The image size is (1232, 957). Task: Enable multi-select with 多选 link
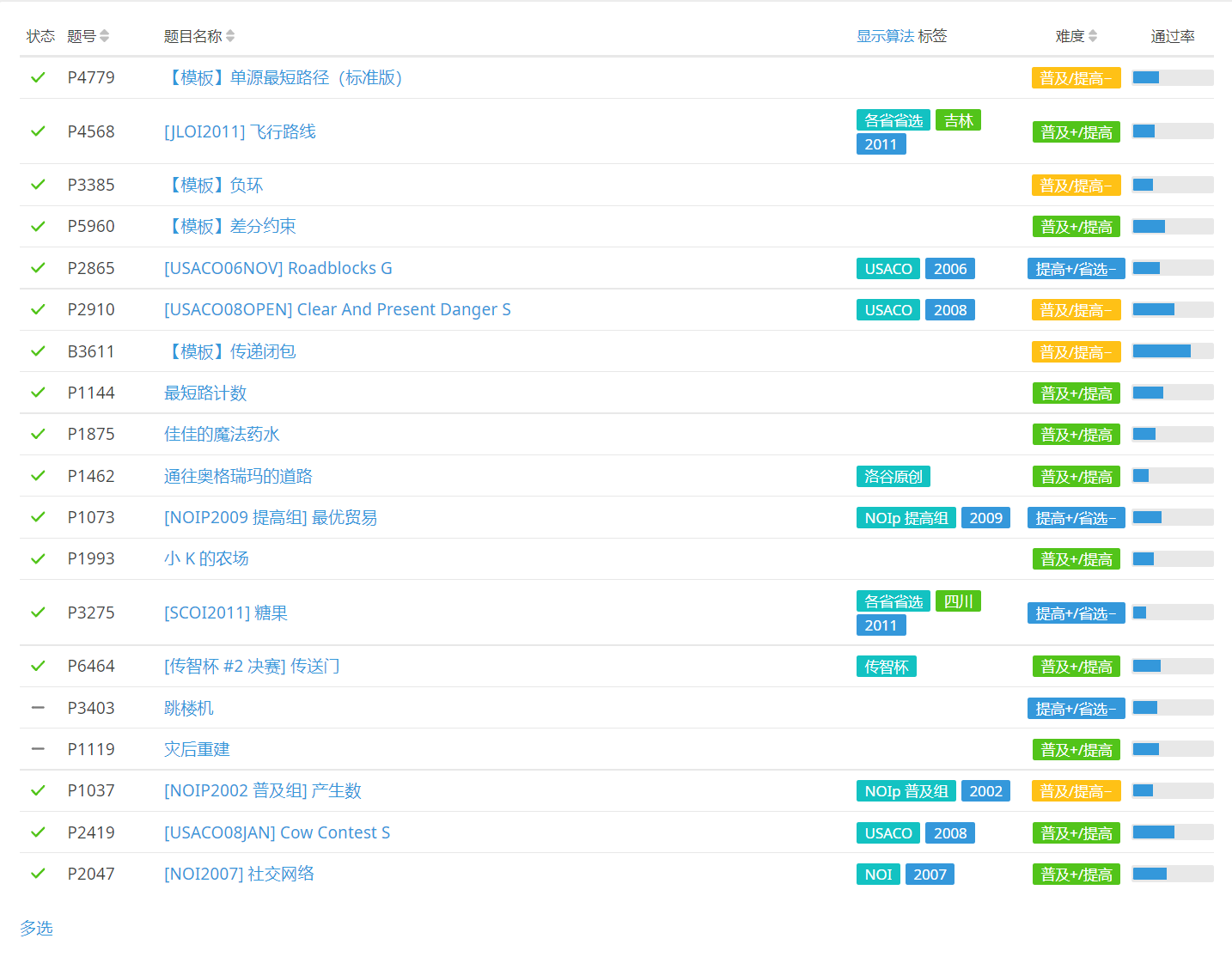coord(36,928)
